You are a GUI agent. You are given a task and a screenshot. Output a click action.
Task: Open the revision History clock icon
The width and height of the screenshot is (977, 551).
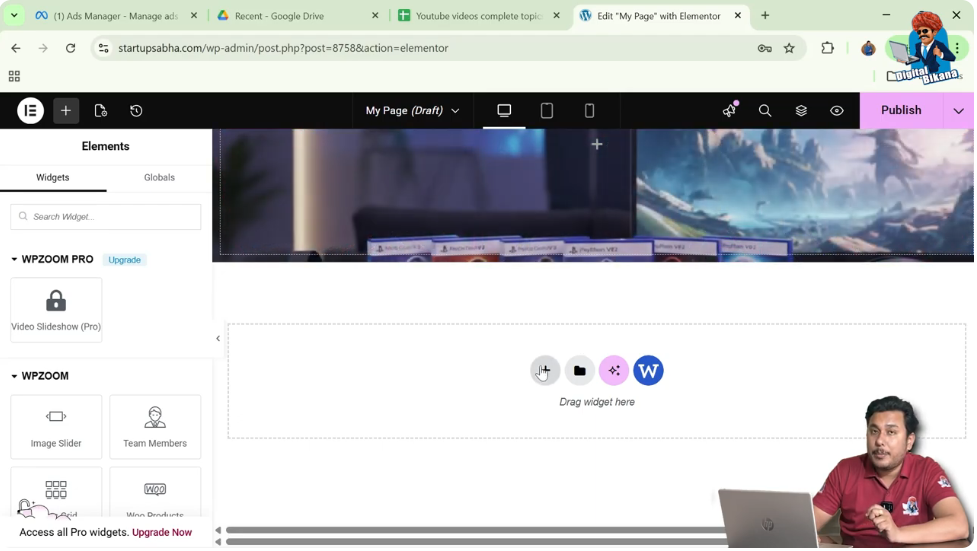[x=136, y=111]
